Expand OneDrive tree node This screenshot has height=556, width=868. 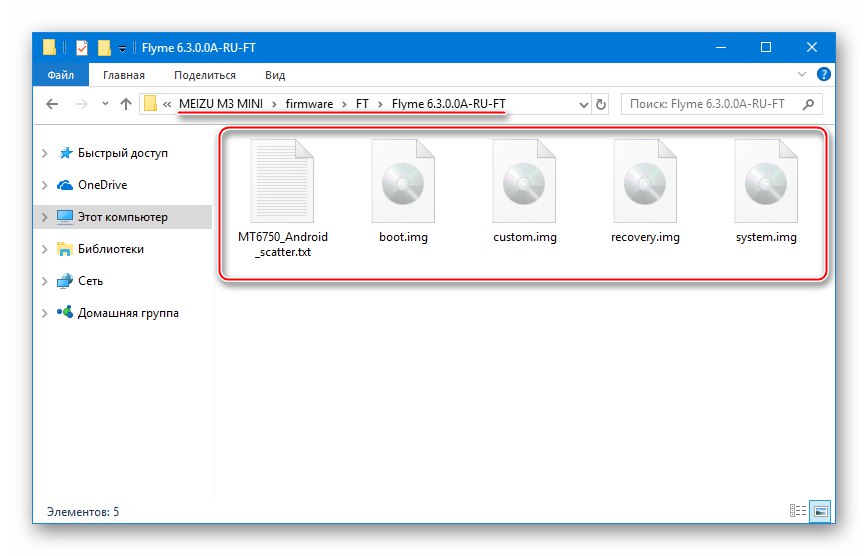44,186
